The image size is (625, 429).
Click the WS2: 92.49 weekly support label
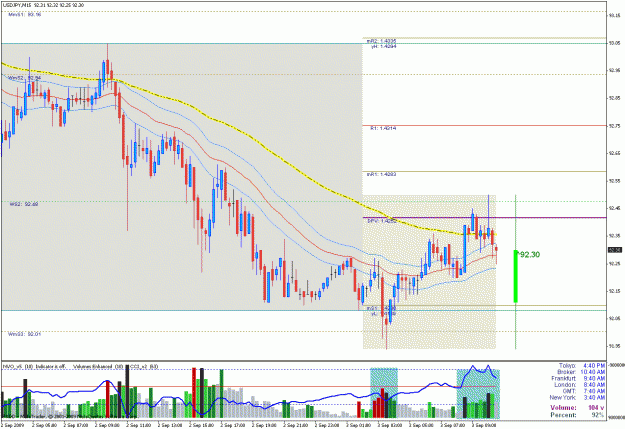pos(24,204)
